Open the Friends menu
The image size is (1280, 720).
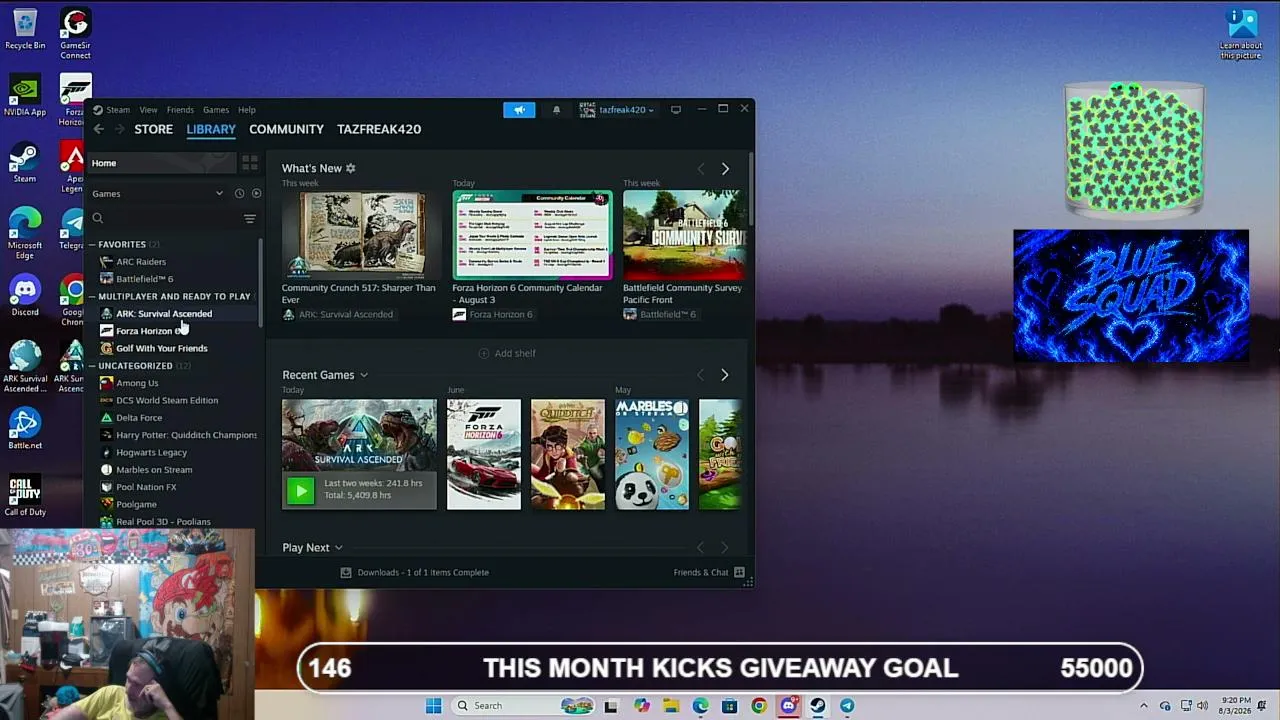pos(180,110)
